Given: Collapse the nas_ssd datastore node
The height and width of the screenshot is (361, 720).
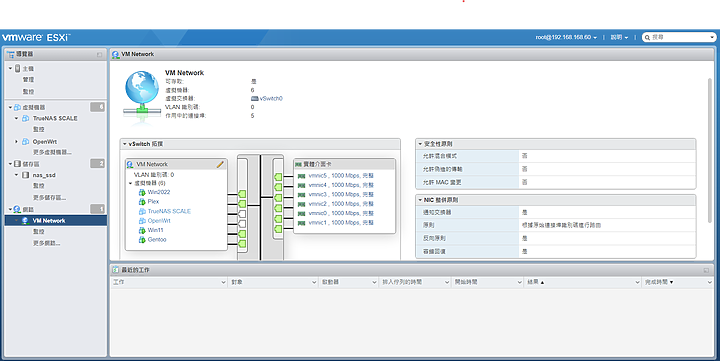Looking at the screenshot, I should point(17,175).
